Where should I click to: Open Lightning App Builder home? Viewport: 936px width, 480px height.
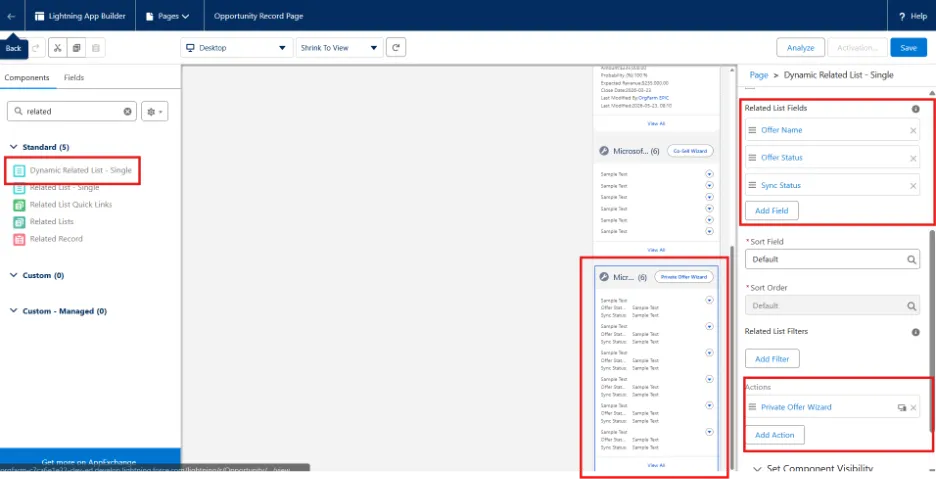(x=80, y=16)
